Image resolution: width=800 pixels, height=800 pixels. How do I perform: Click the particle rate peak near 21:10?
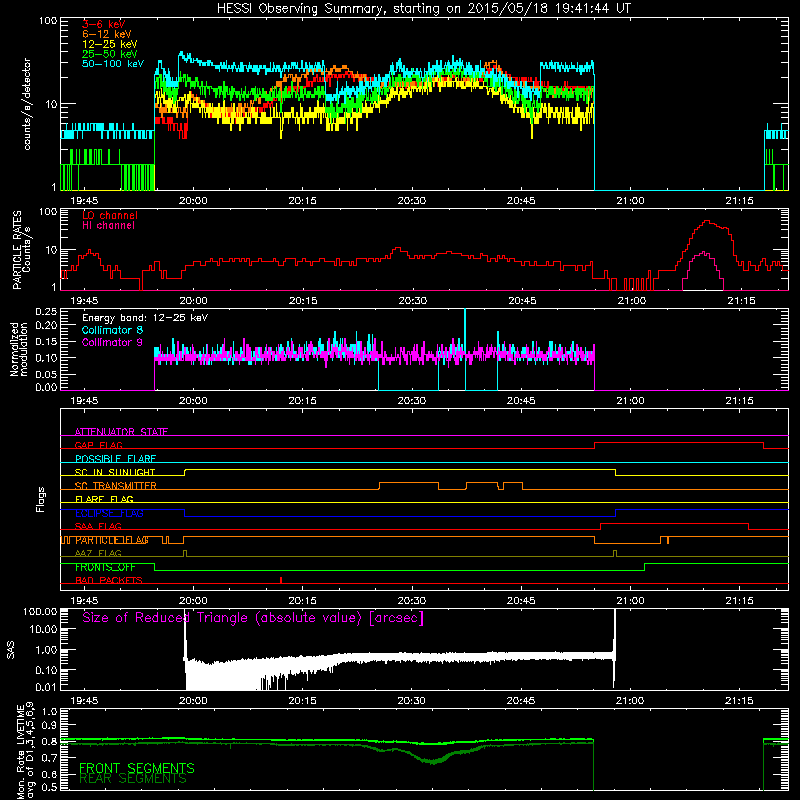pos(707,221)
